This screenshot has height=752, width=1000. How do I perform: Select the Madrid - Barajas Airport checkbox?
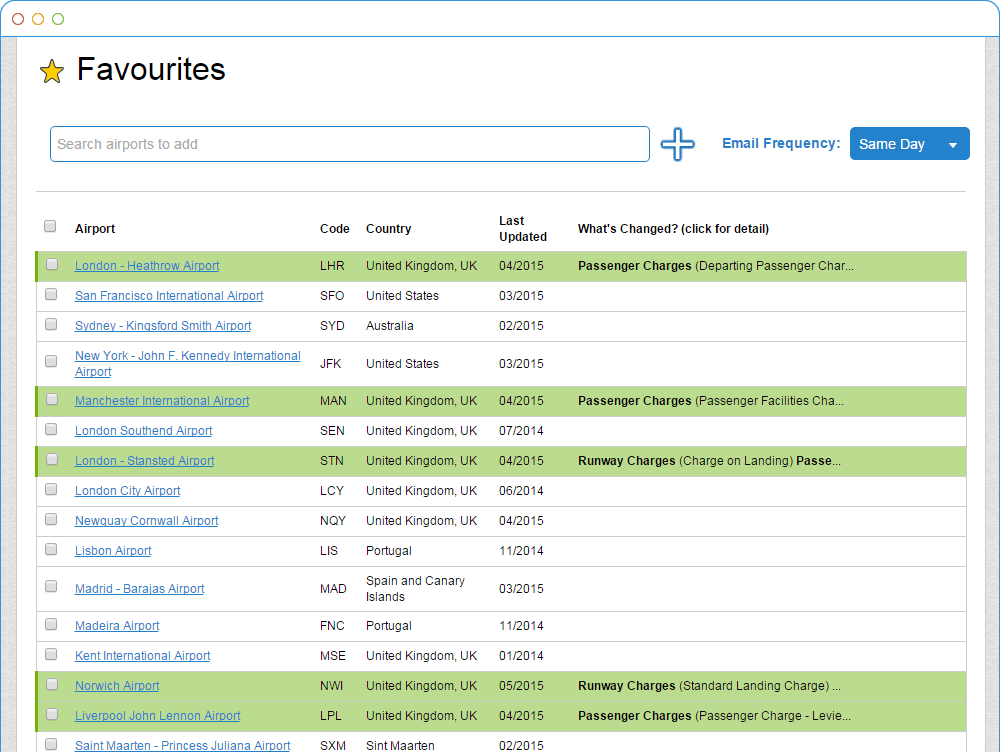pyautogui.click(x=52, y=586)
